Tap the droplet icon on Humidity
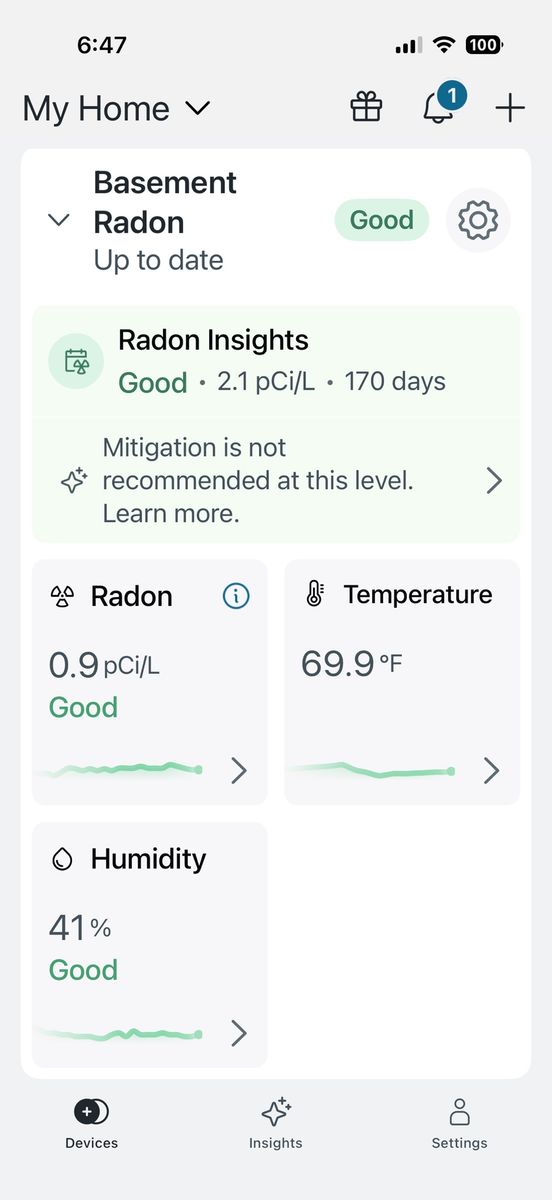 coord(62,859)
